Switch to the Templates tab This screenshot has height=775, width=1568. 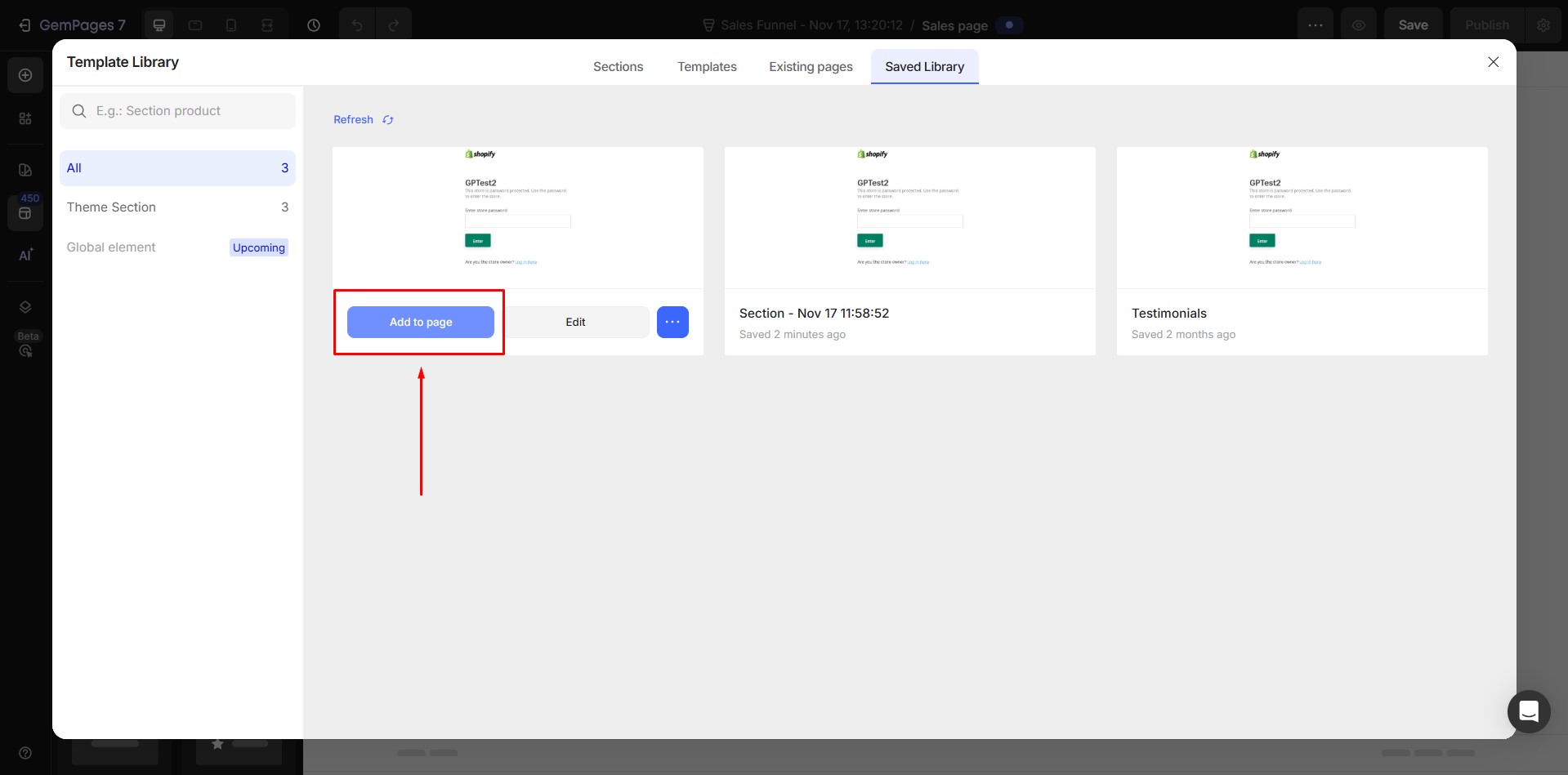[707, 67]
